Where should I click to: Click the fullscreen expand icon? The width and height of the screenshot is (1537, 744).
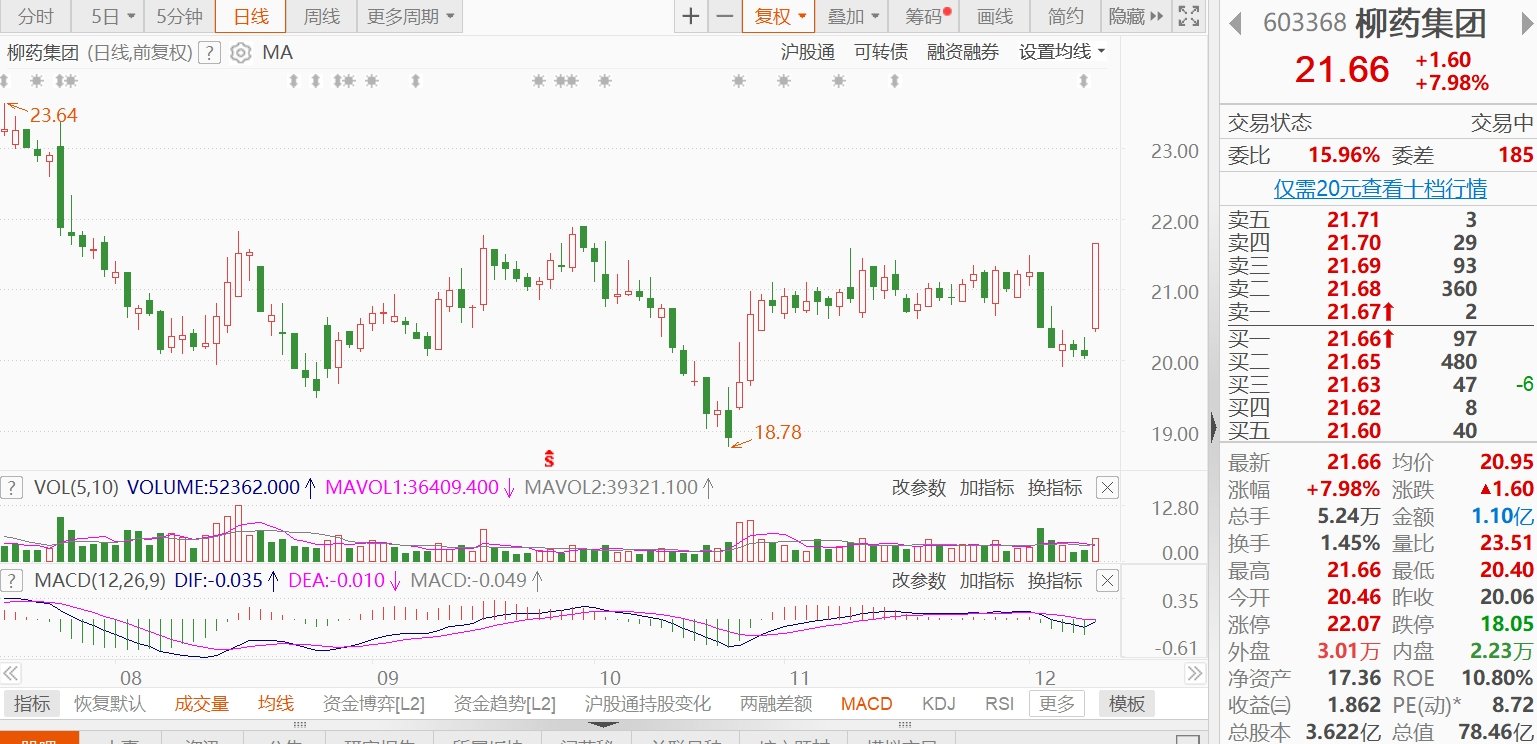click(x=1188, y=17)
